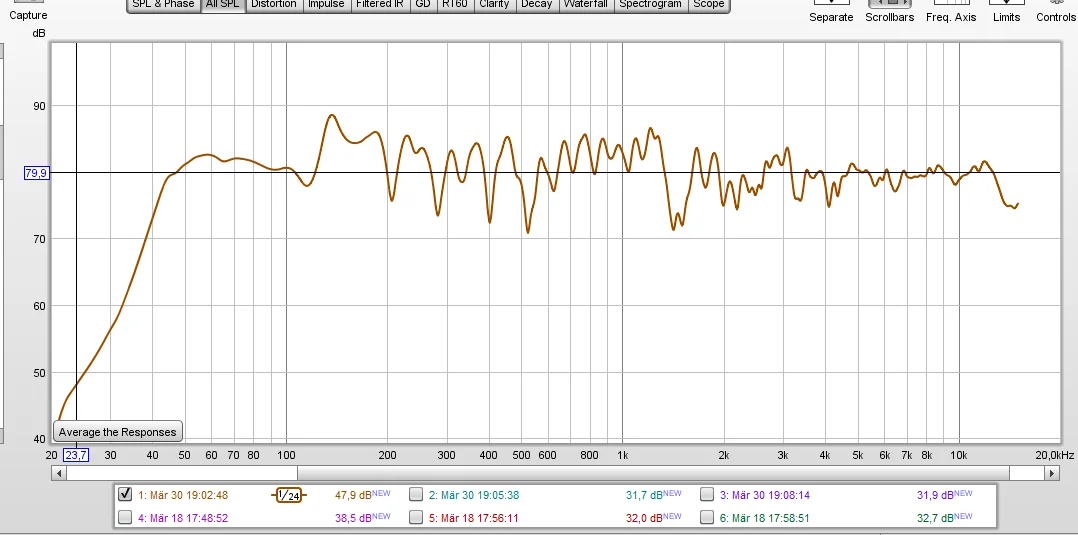The width and height of the screenshot is (1078, 535).
Task: Click the 32,7 dB value of measurement 6
Action: click(x=936, y=518)
